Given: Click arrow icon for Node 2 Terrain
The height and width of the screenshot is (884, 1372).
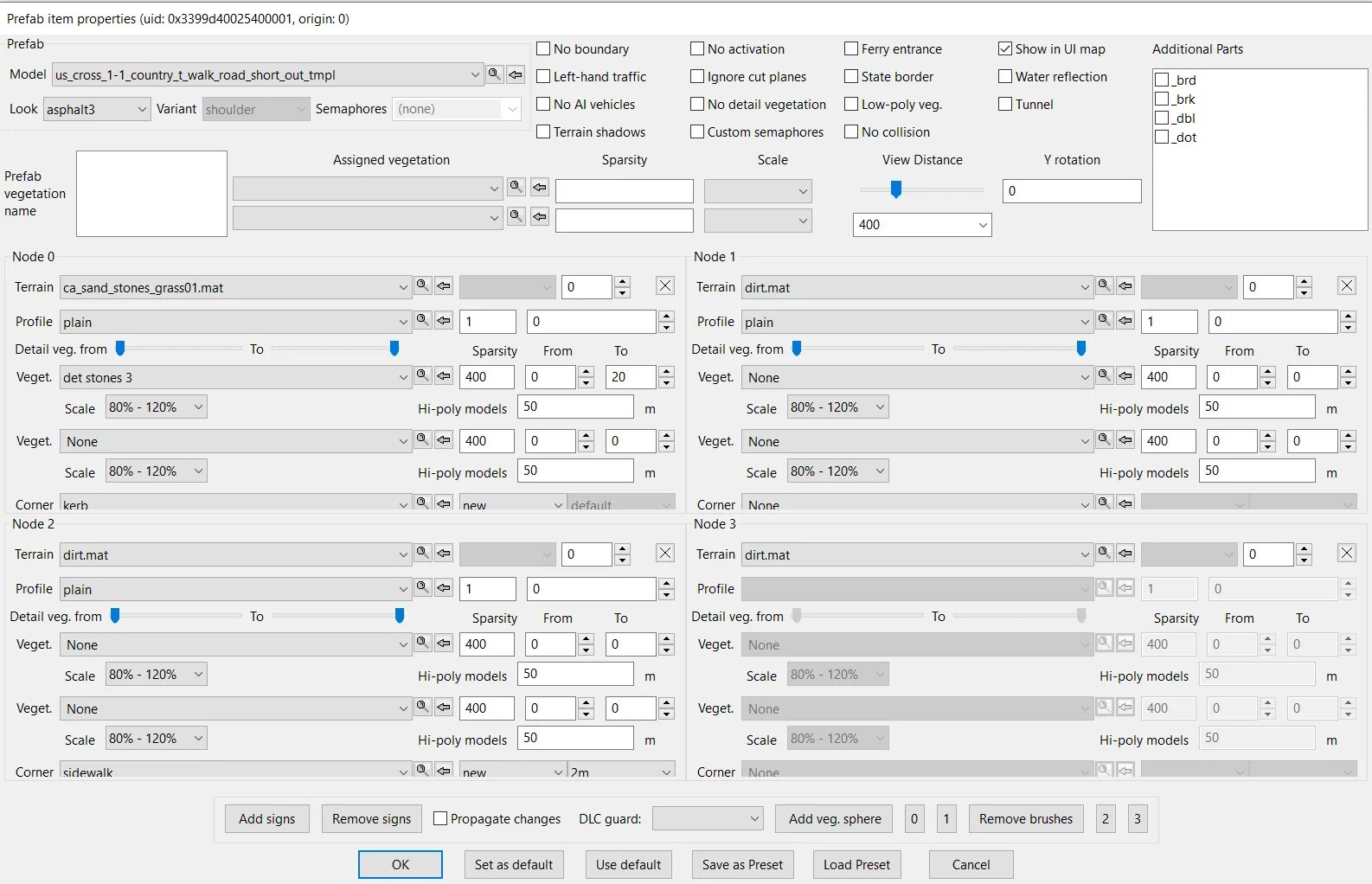Looking at the screenshot, I should point(444,553).
